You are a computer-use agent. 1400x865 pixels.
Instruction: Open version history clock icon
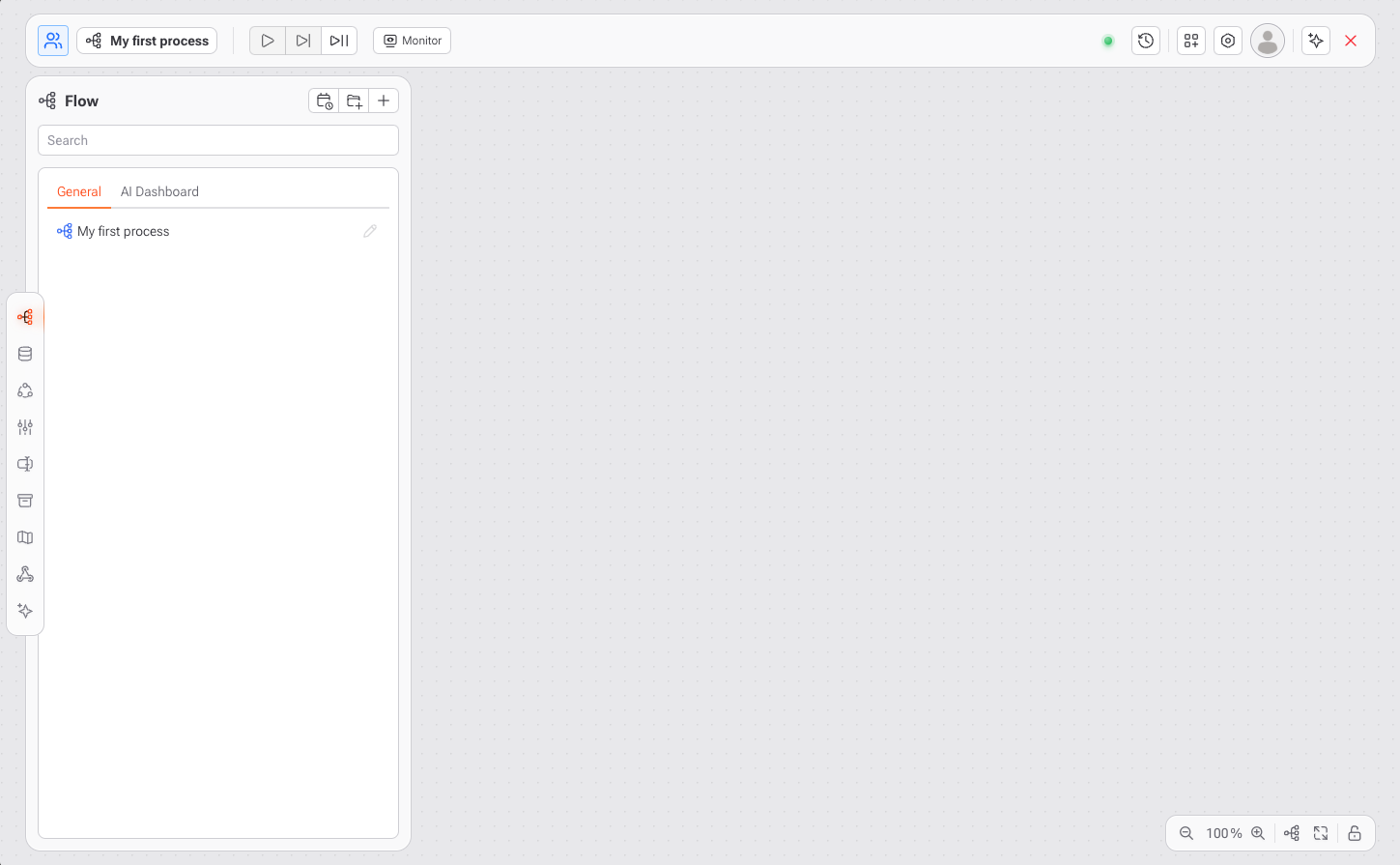(1146, 41)
